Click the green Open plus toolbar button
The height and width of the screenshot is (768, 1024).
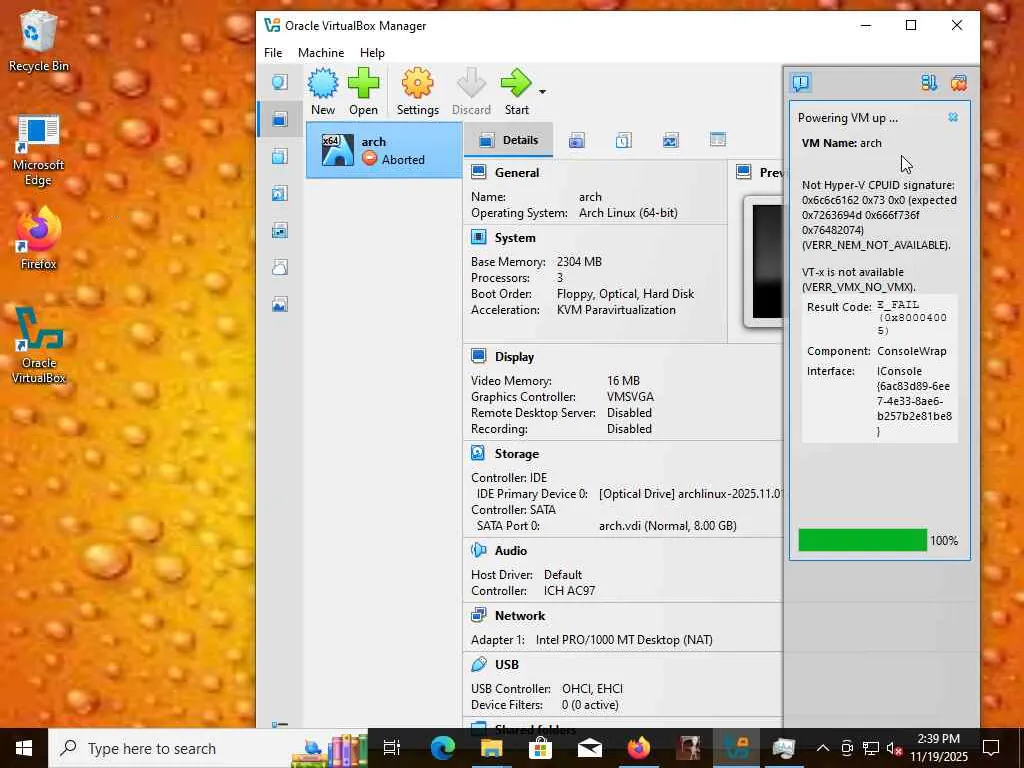coord(363,92)
